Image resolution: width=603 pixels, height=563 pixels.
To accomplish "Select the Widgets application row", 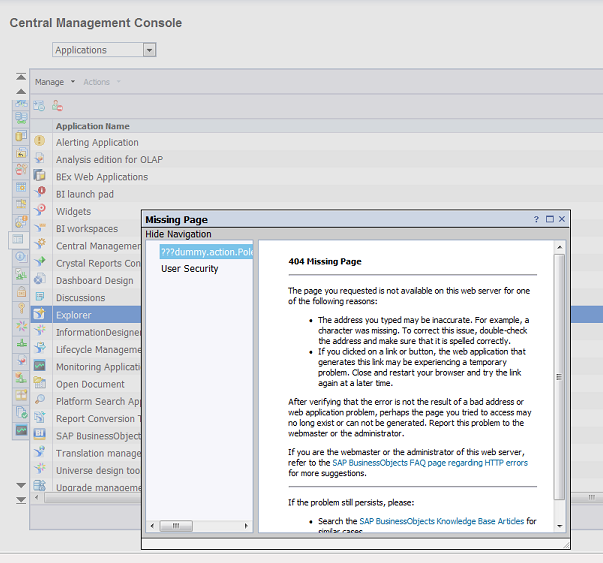I will point(86,211).
